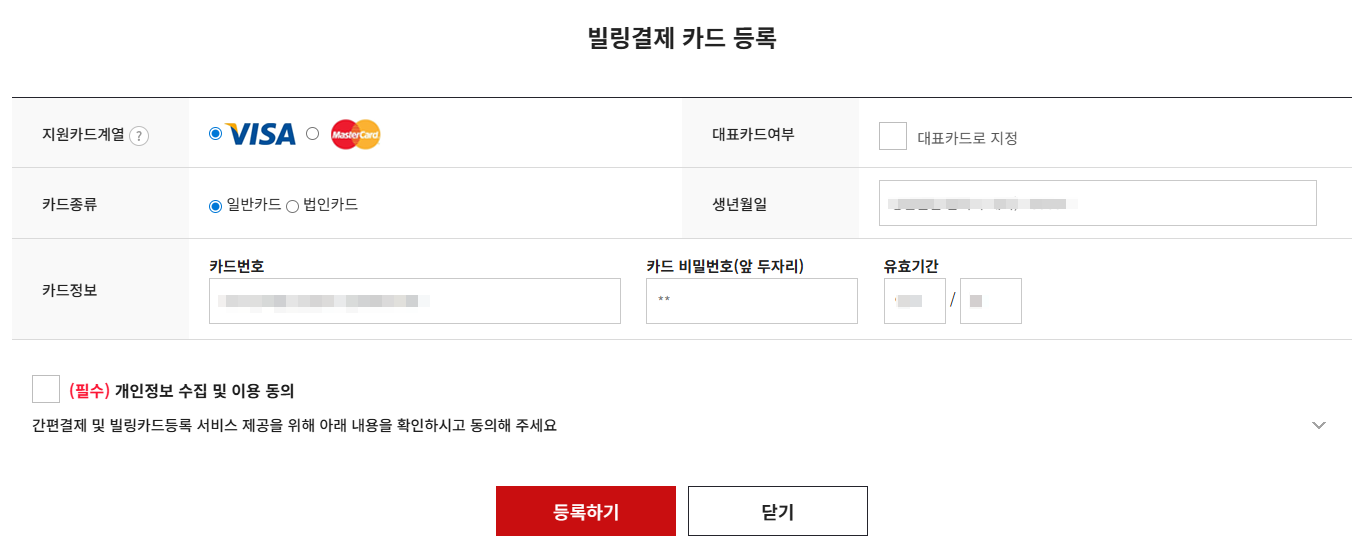Screen dimensions: 1362x553
Task: Click the first 유효기간 field
Action: click(x=915, y=301)
